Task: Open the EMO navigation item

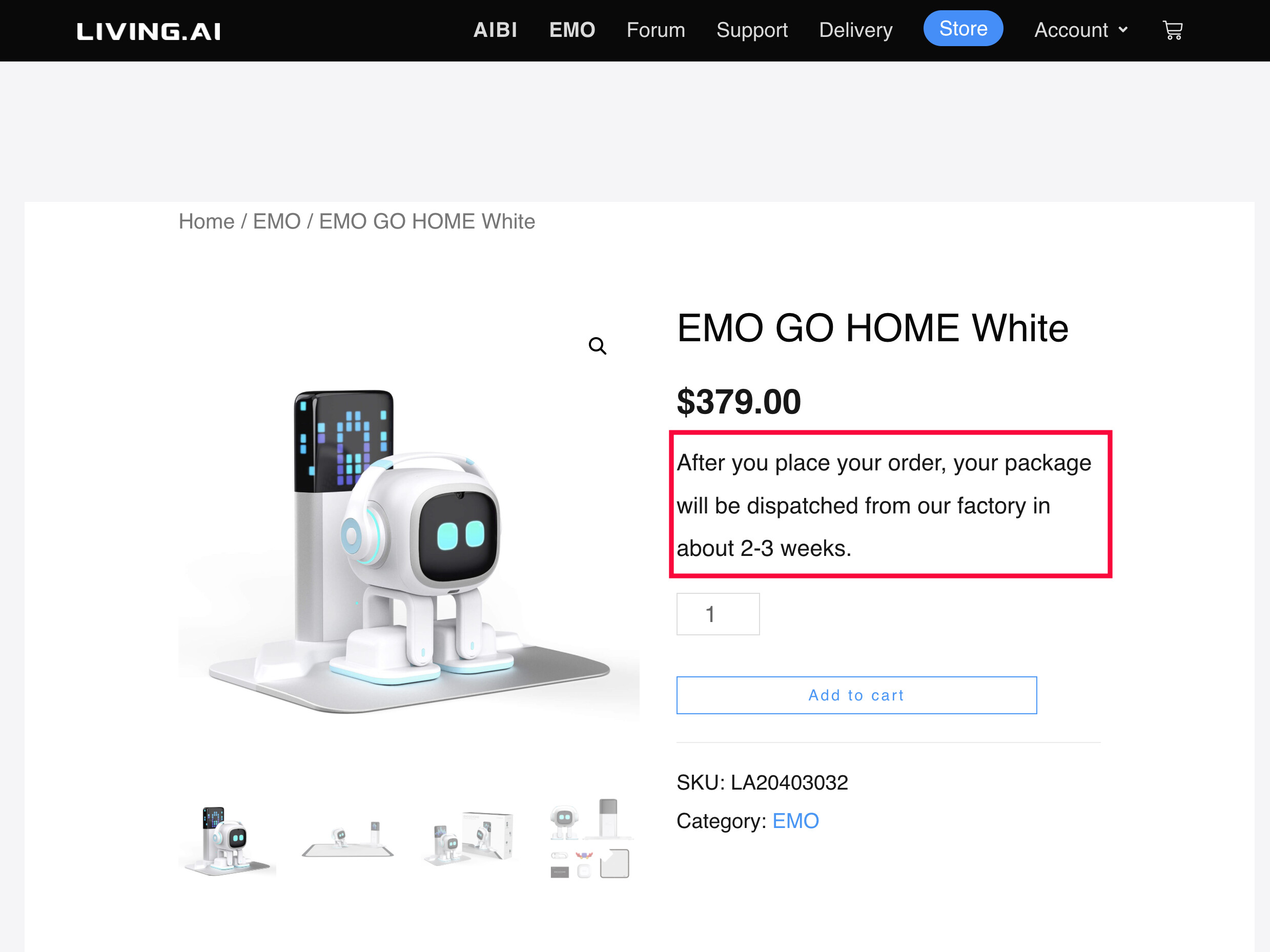Action: click(x=572, y=30)
